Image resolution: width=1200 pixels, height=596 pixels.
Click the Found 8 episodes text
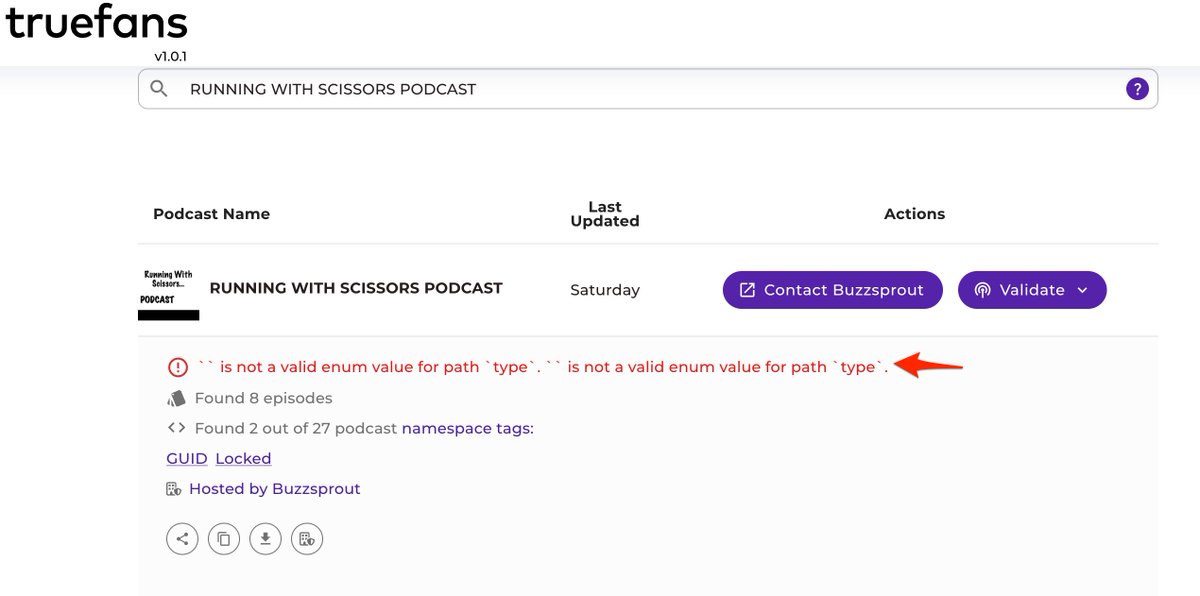[x=263, y=398]
